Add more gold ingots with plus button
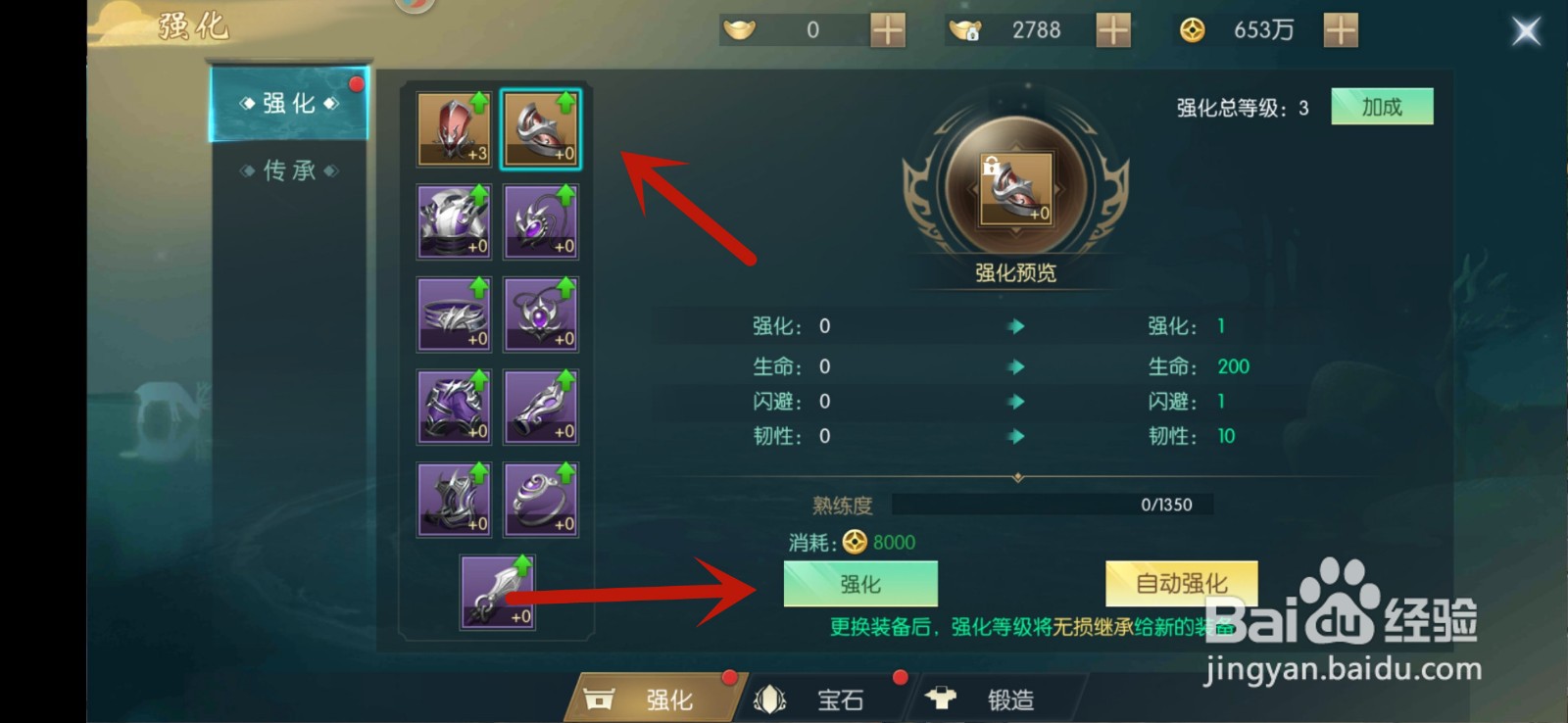This screenshot has height=723, width=1568. (x=888, y=30)
